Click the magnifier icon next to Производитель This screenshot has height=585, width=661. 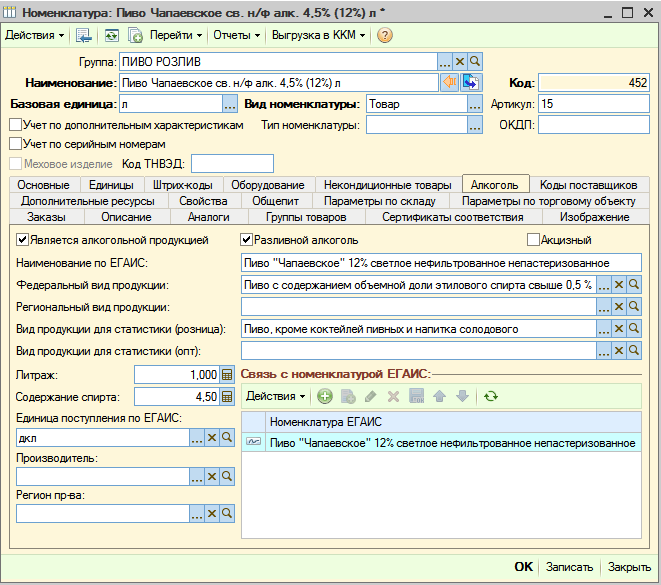point(227,476)
